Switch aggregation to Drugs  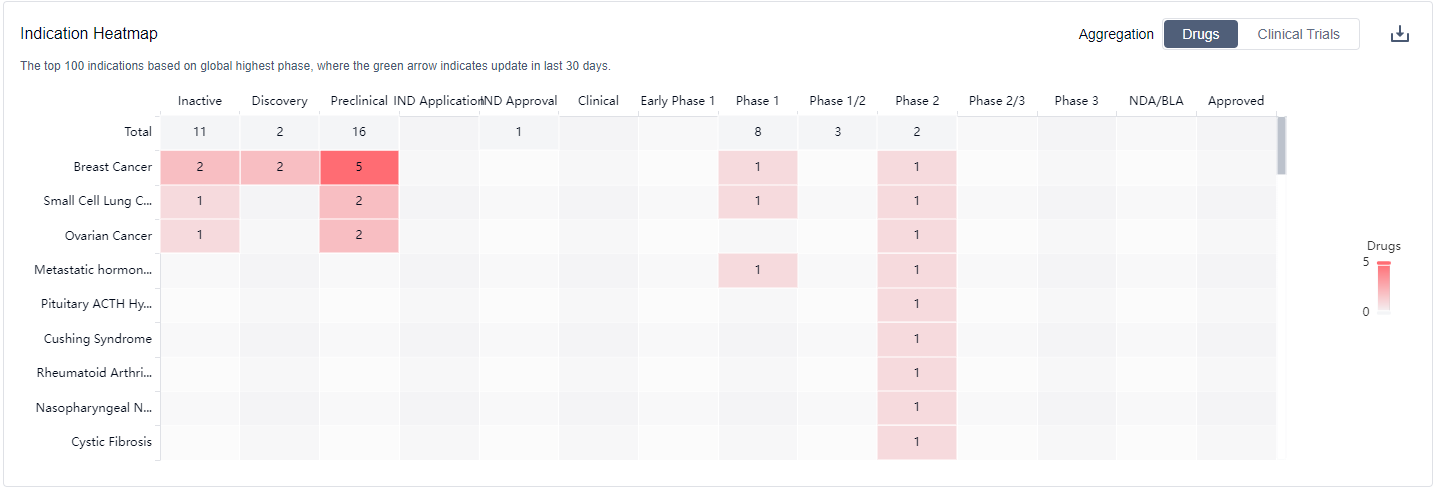(1200, 34)
